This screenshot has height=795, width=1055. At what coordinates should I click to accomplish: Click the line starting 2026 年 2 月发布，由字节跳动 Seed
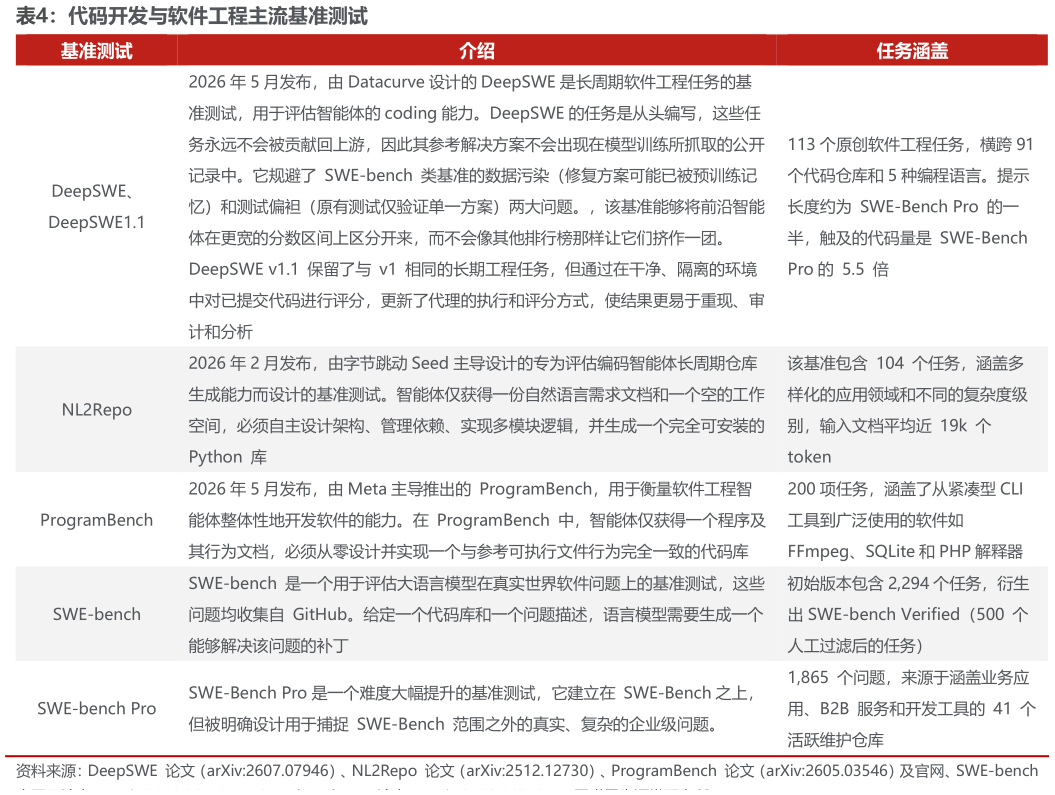tap(473, 363)
